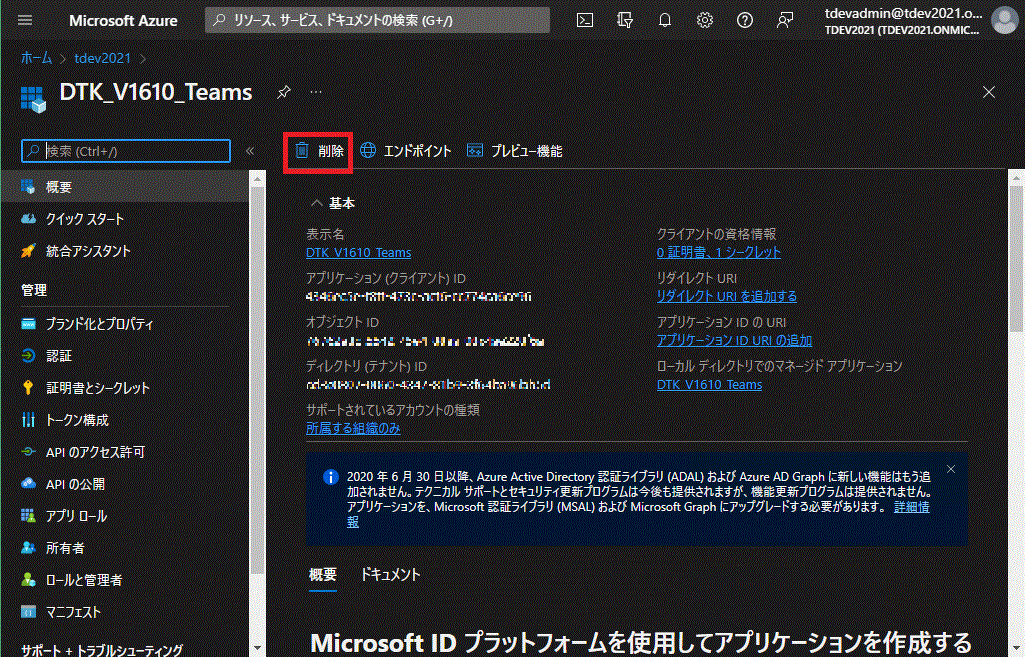
Task: Click リダイレクト URI を追加する
Action: [727, 296]
